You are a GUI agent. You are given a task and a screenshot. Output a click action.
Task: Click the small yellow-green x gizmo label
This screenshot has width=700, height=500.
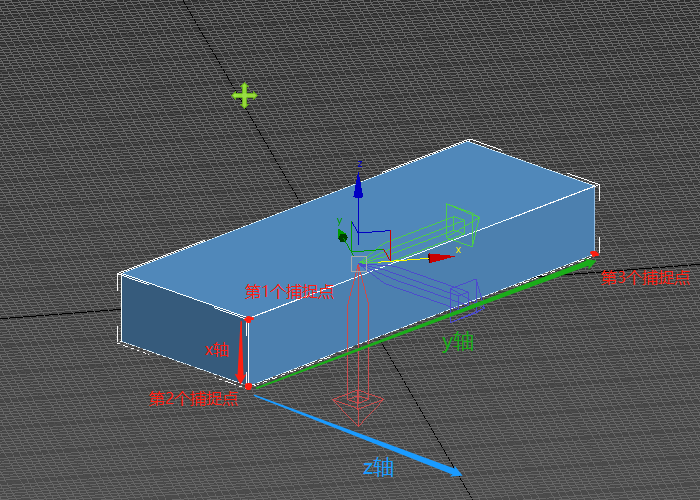[x=458, y=249]
